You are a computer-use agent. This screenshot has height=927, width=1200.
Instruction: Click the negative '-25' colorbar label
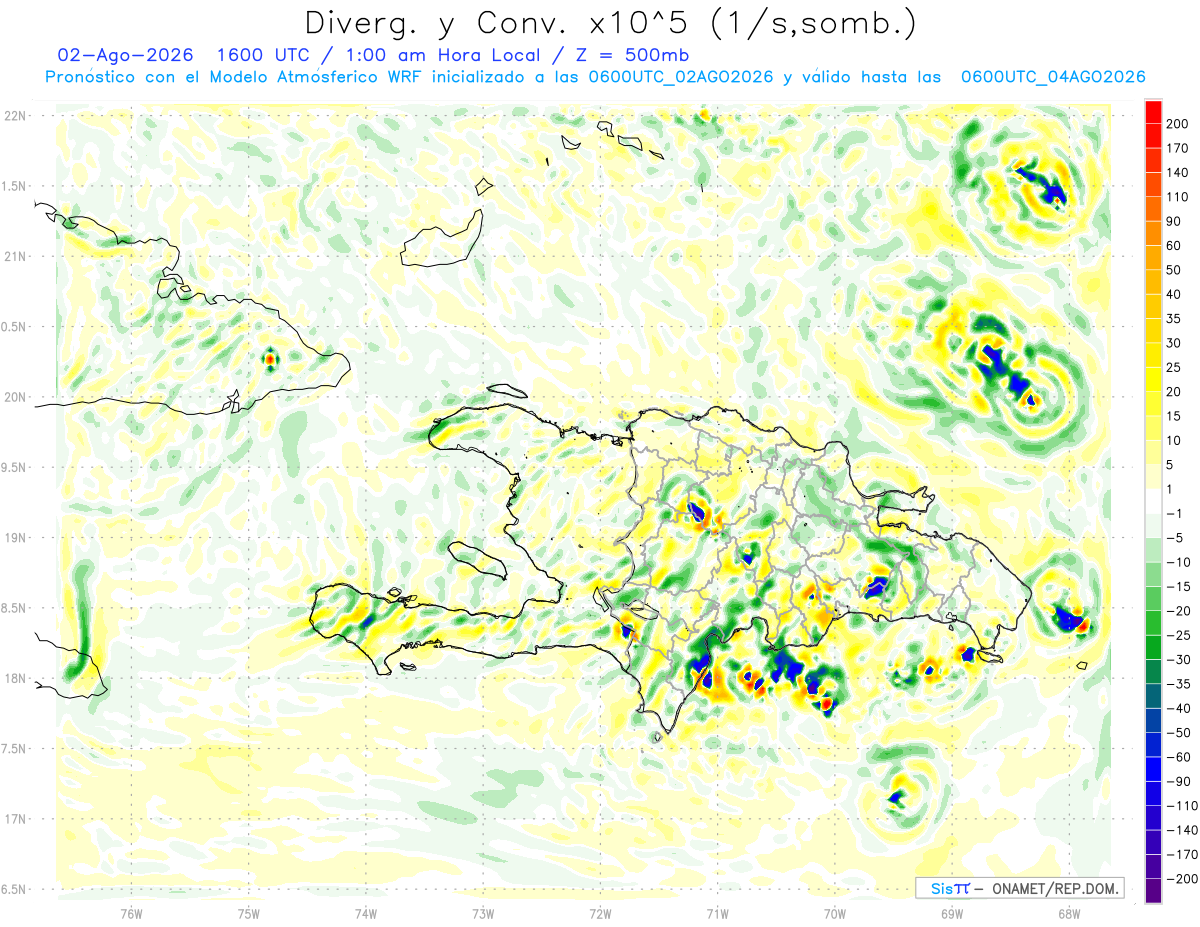(1180, 635)
